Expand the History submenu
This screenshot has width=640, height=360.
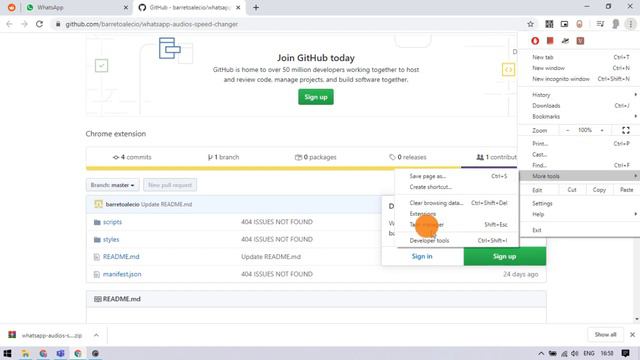580,95
